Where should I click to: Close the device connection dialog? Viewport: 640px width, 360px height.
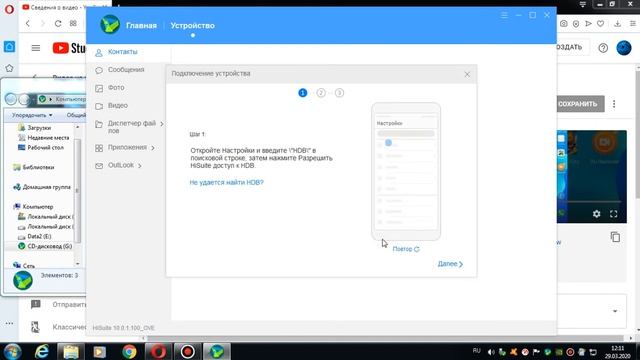tap(467, 74)
